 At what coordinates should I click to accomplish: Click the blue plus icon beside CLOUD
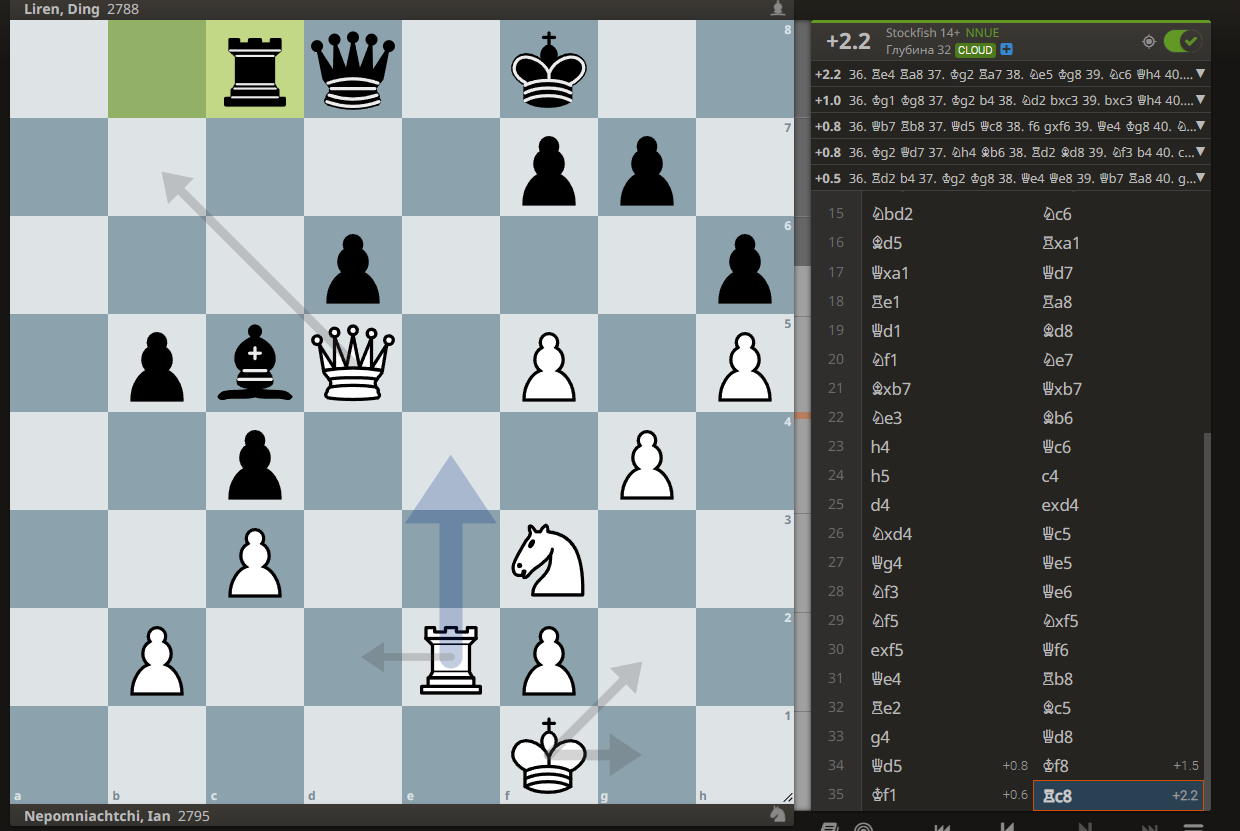pyautogui.click(x=1006, y=50)
